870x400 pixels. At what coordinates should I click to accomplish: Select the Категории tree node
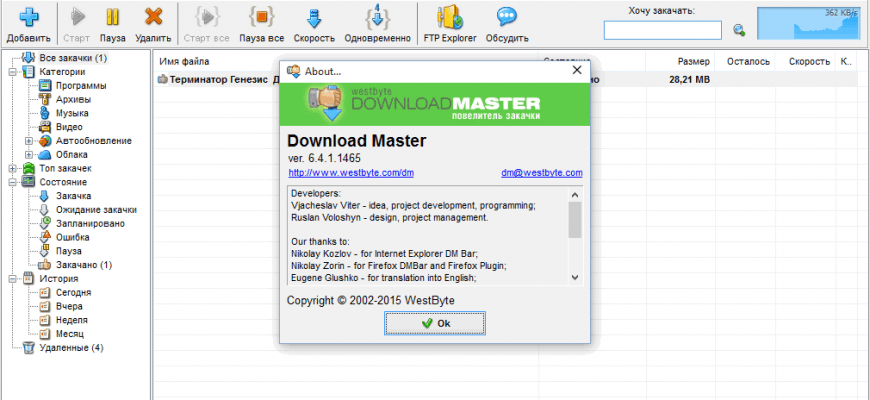tap(62, 72)
